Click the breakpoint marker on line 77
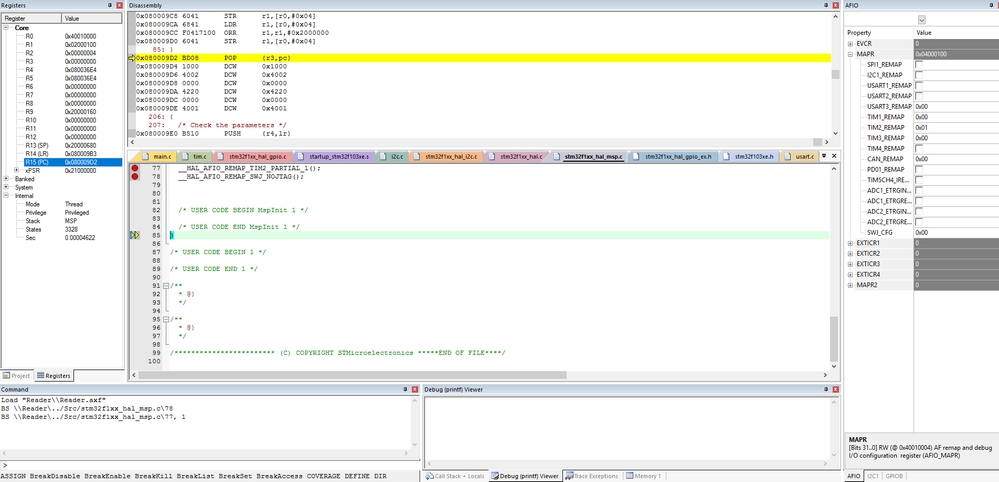The width and height of the screenshot is (999, 482). (134, 168)
